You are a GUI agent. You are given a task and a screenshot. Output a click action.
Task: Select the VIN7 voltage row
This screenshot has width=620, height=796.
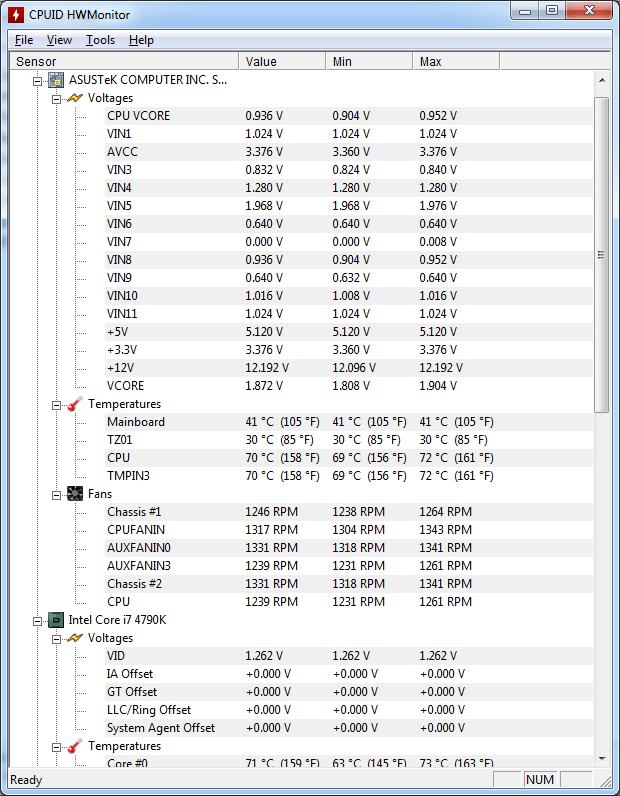point(349,242)
